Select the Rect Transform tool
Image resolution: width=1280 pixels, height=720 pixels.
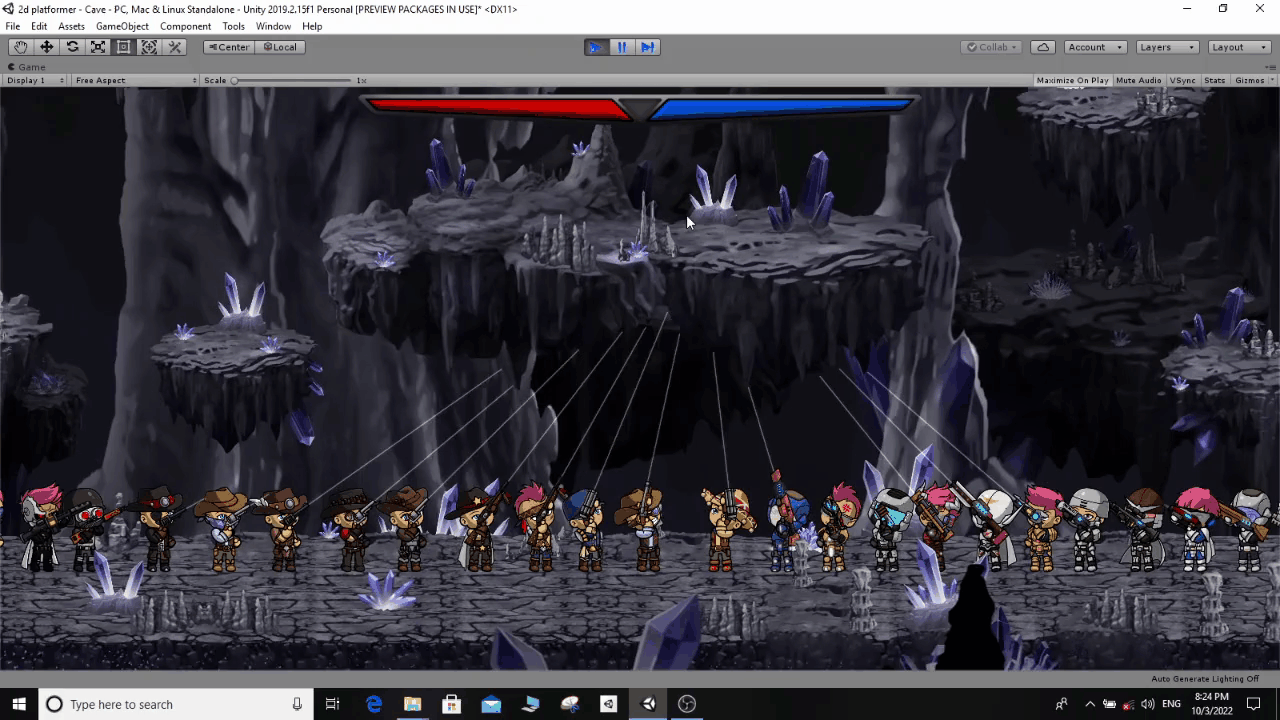coord(123,47)
